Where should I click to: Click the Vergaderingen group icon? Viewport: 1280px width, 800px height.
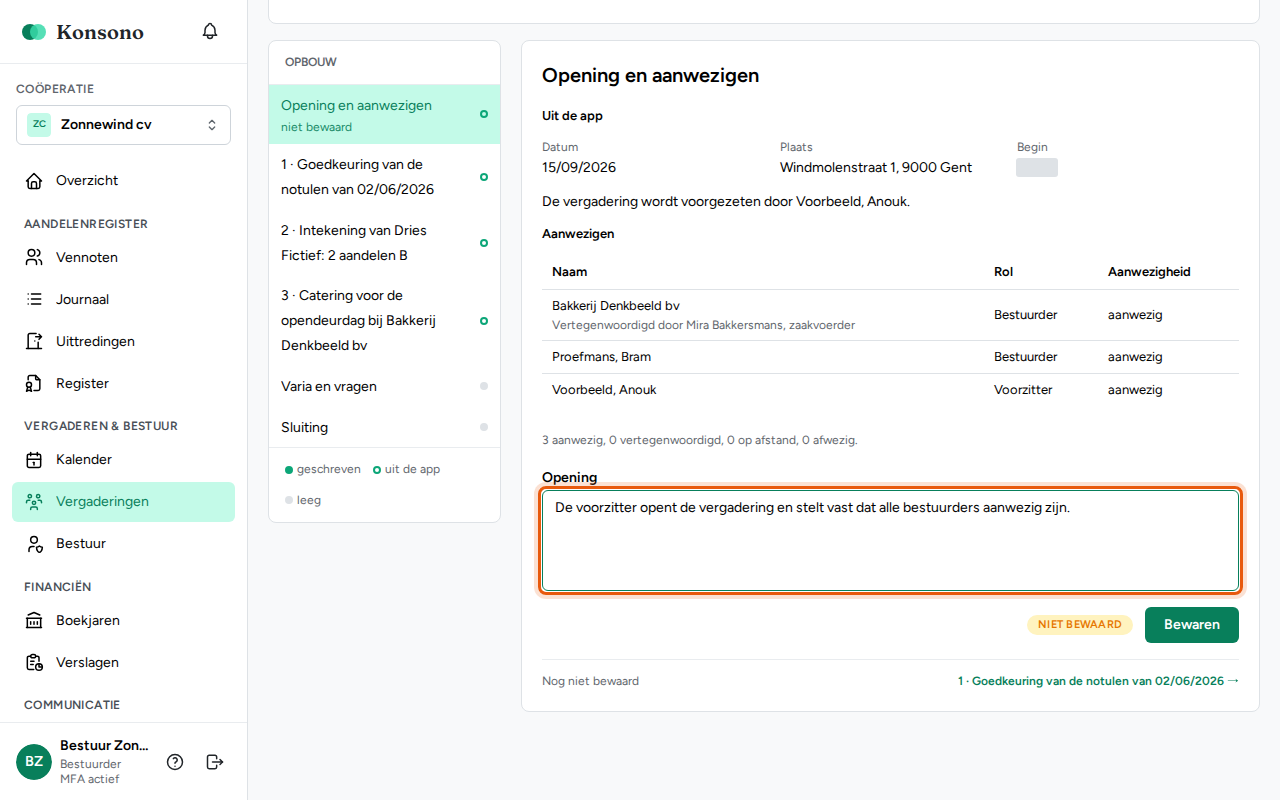(x=34, y=502)
